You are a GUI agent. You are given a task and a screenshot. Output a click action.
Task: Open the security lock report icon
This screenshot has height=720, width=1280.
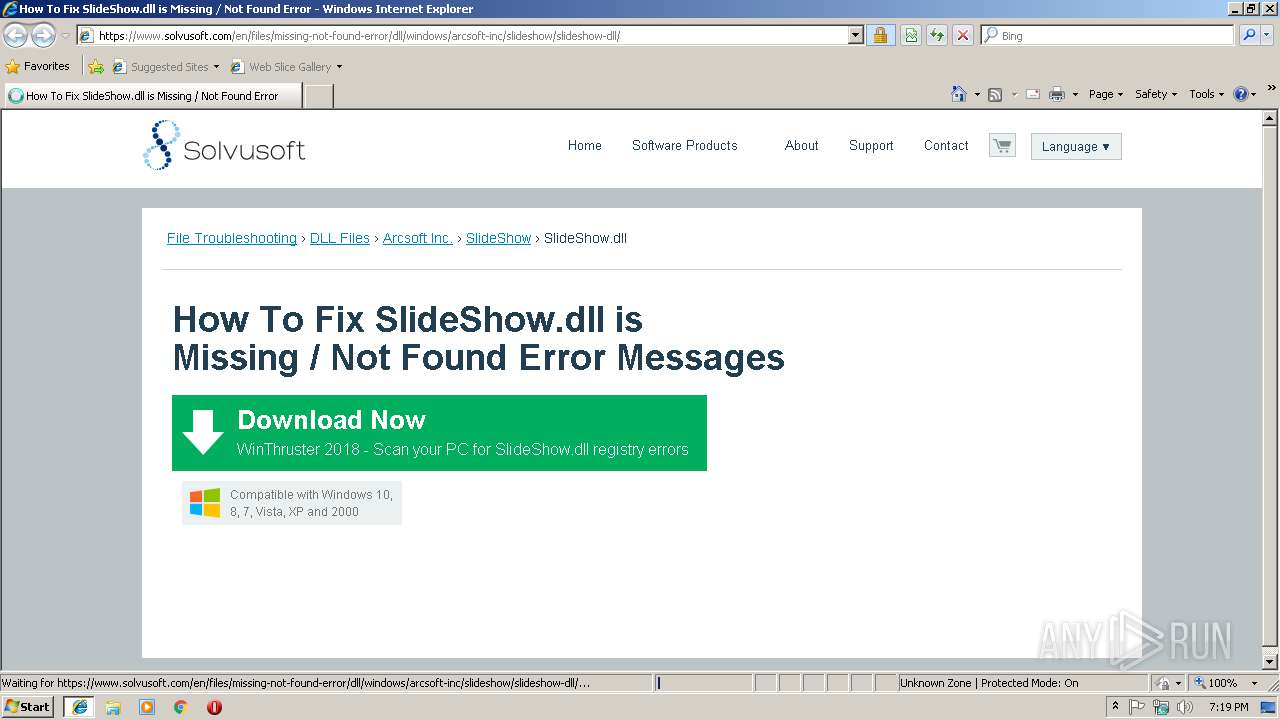tap(880, 35)
